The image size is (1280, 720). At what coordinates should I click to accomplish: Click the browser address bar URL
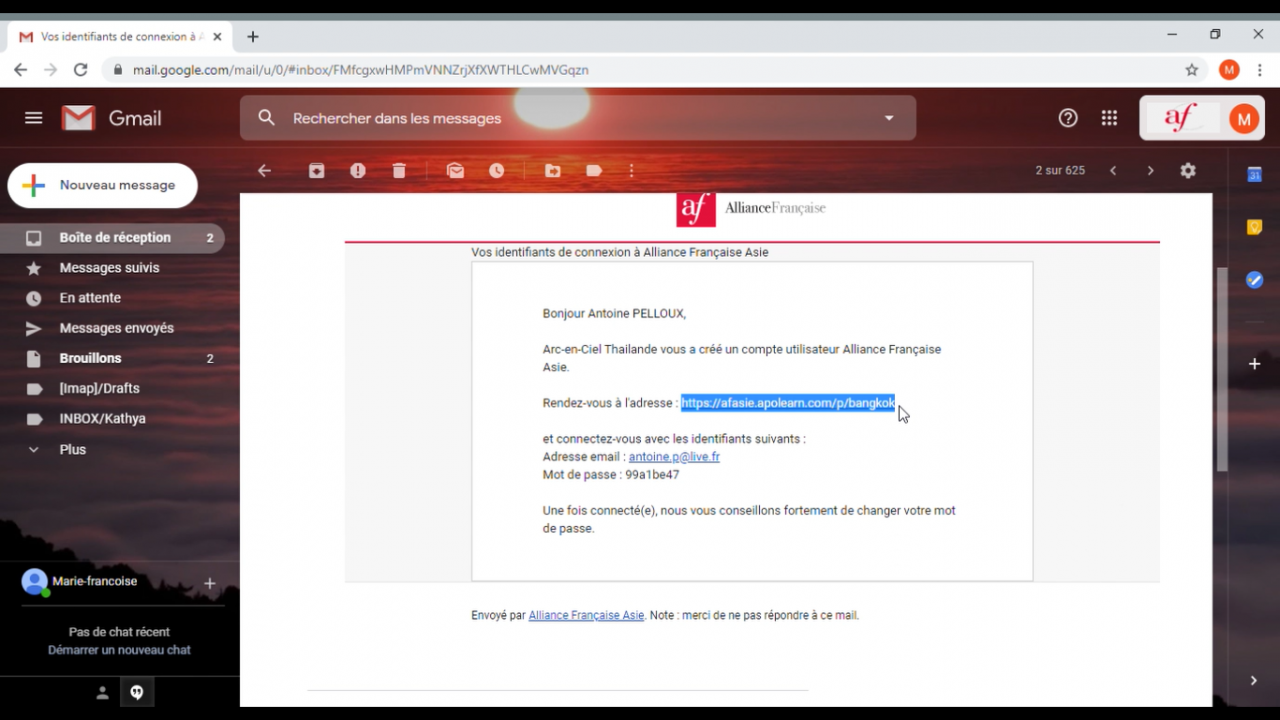(x=361, y=70)
